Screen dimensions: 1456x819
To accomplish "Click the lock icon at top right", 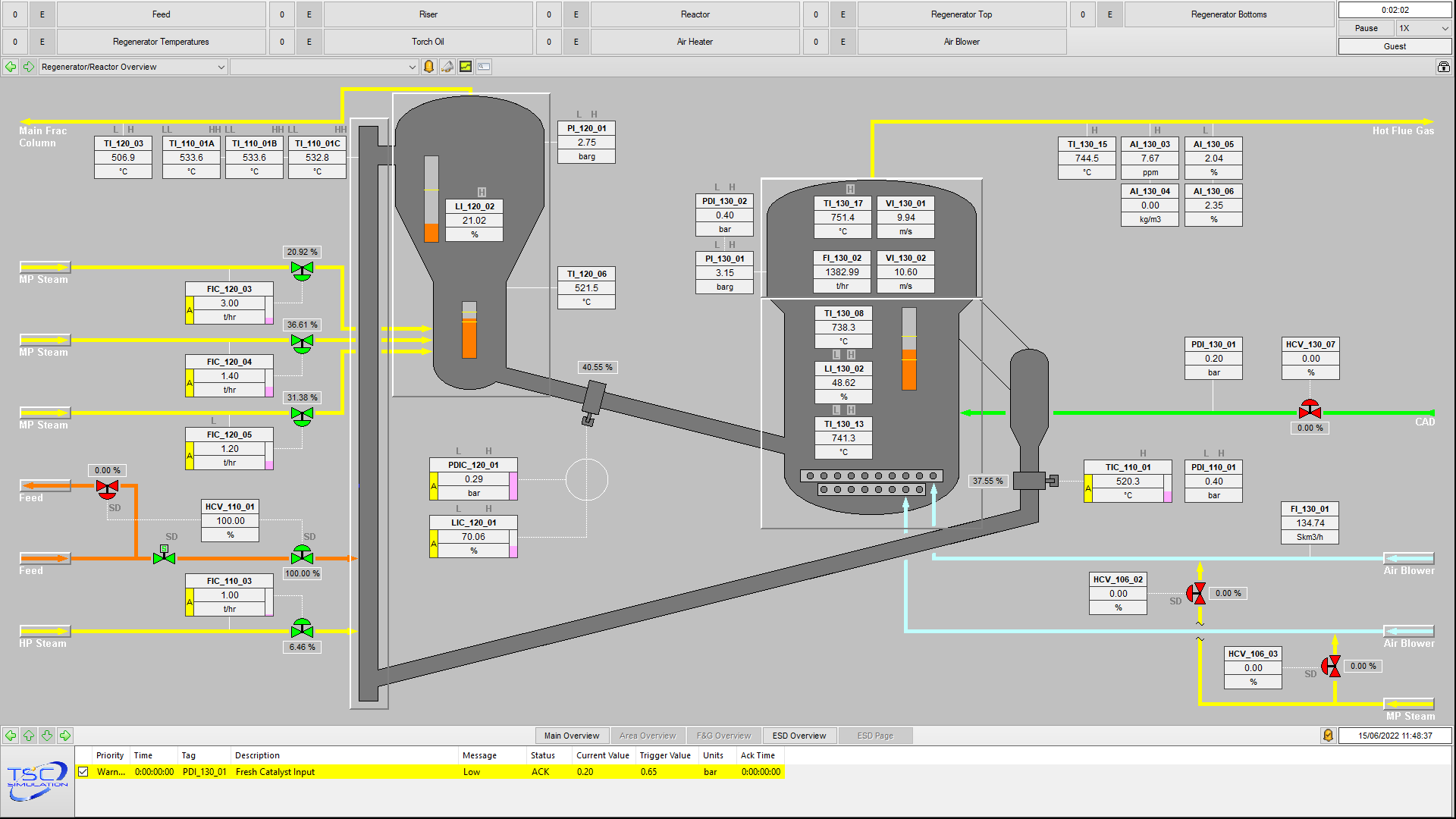I will click(1444, 67).
